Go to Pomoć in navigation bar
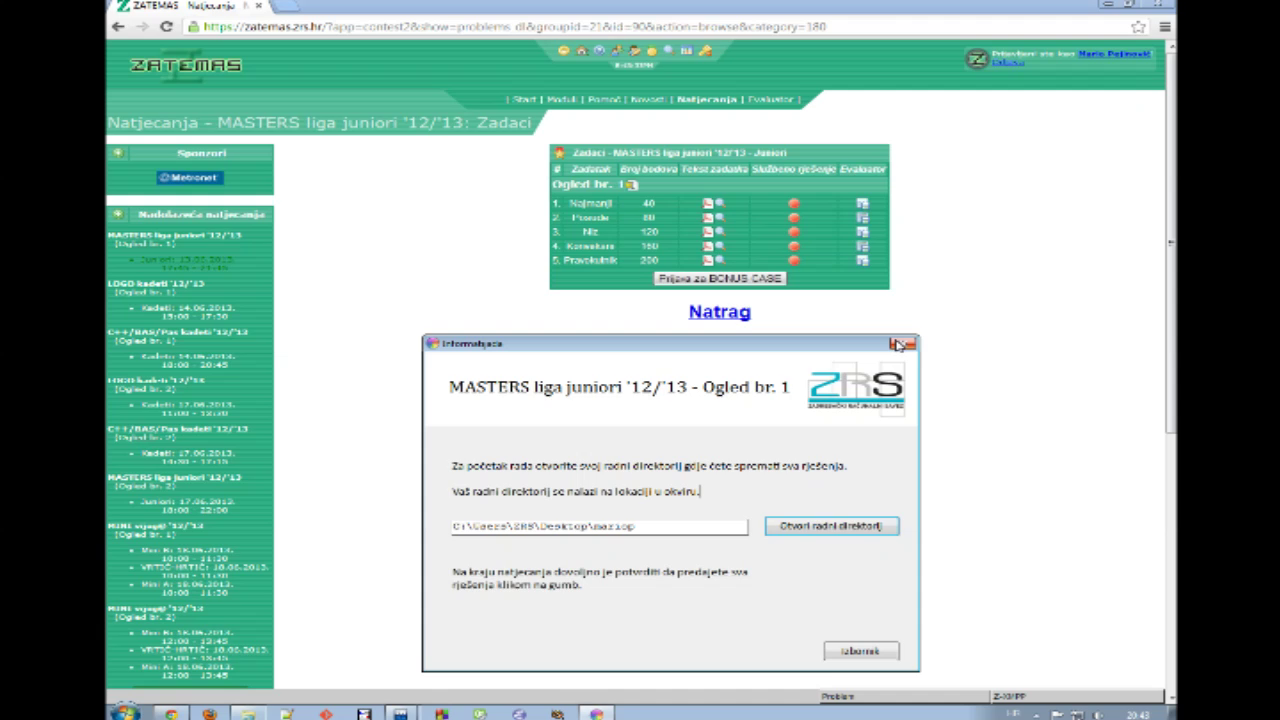This screenshot has width=1280, height=720. coord(604,99)
